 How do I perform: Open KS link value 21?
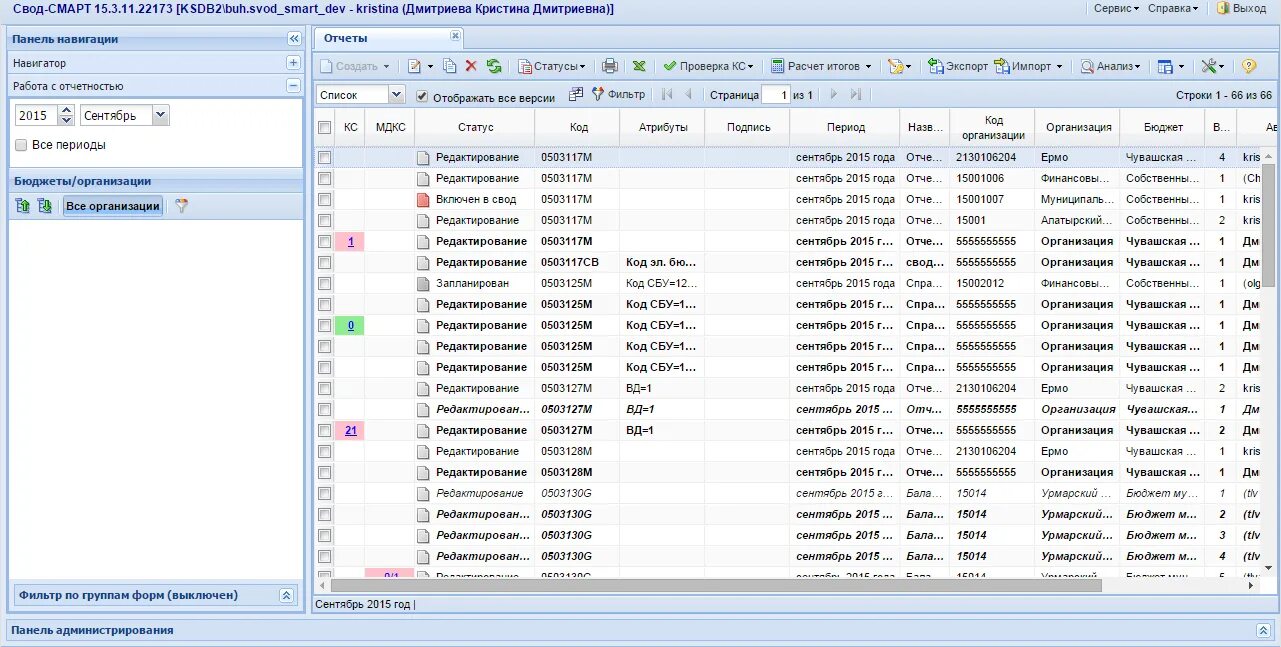[350, 430]
